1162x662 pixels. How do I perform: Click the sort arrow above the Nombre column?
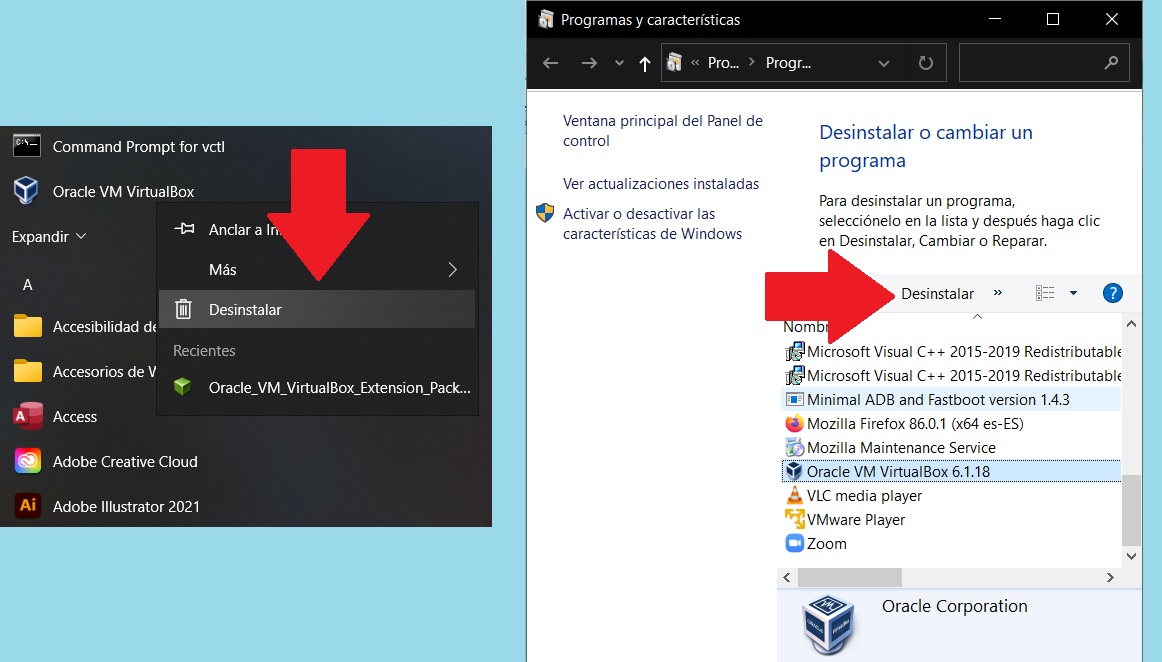pyautogui.click(x=977, y=317)
